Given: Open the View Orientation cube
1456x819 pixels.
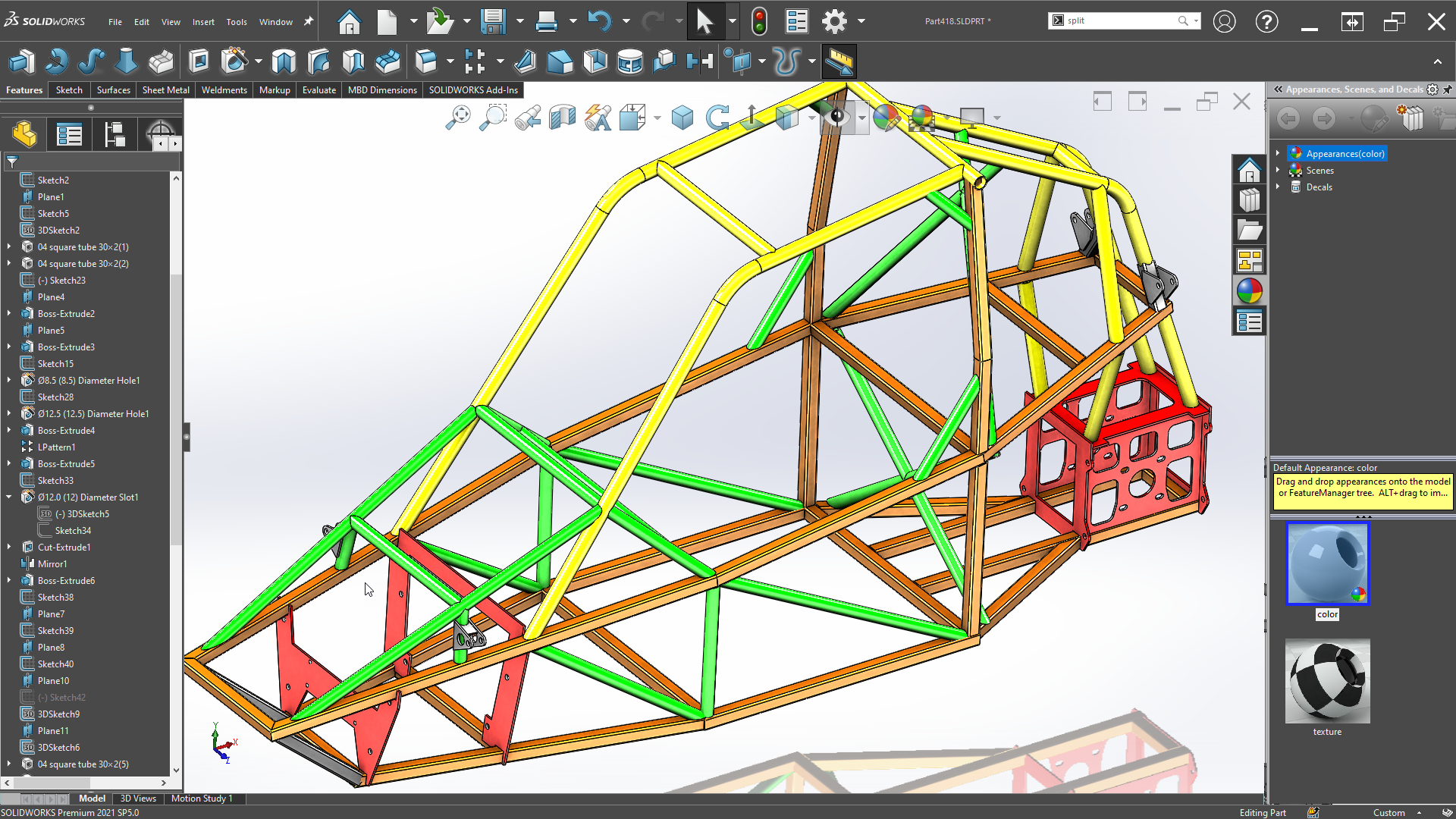Looking at the screenshot, I should tap(632, 118).
